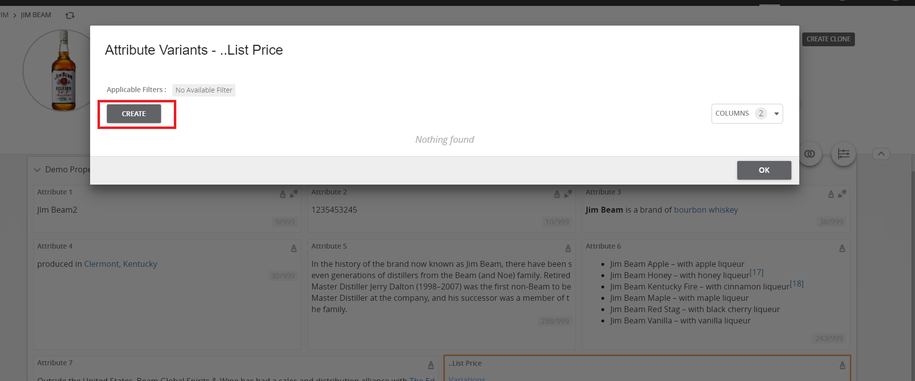The image size is (915, 381).
Task: Click the variant A icon on Attribute 5
Action: coord(568,248)
